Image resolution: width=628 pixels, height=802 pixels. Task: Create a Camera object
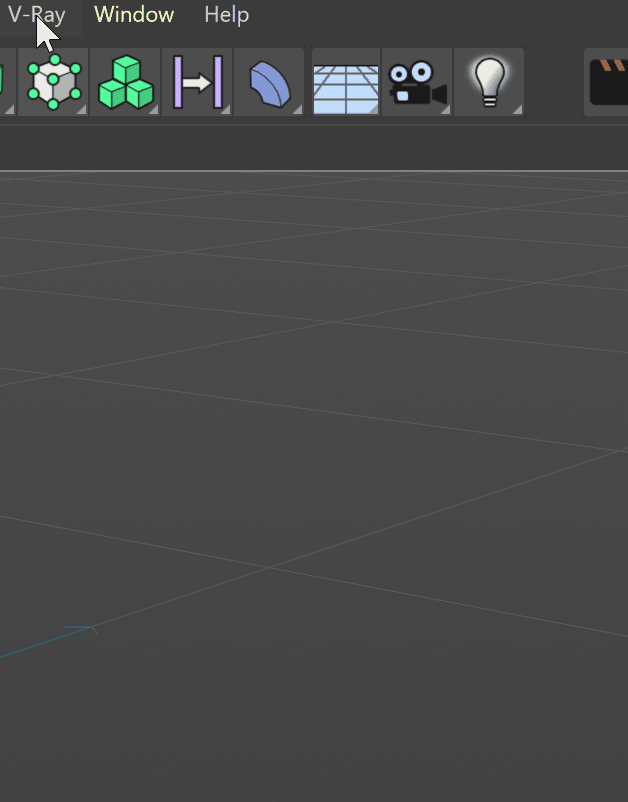417,82
